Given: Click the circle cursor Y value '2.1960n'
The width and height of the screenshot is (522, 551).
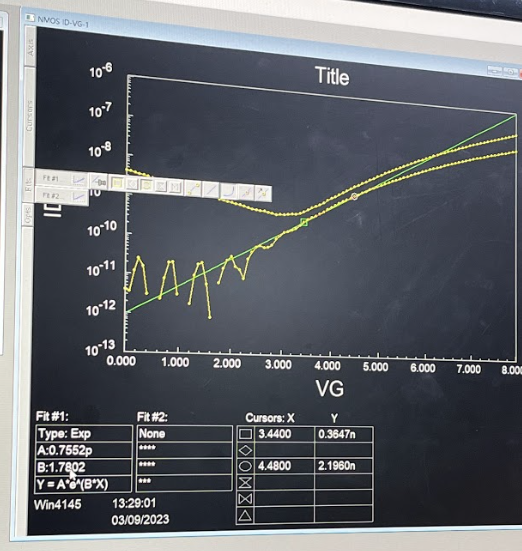Looking at the screenshot, I should tap(337, 466).
